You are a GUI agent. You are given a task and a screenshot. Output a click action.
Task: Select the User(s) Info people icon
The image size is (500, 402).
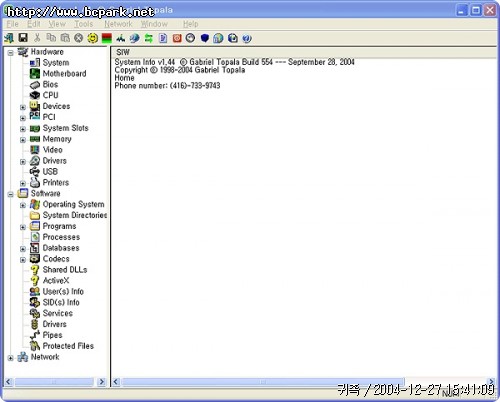click(x=35, y=291)
